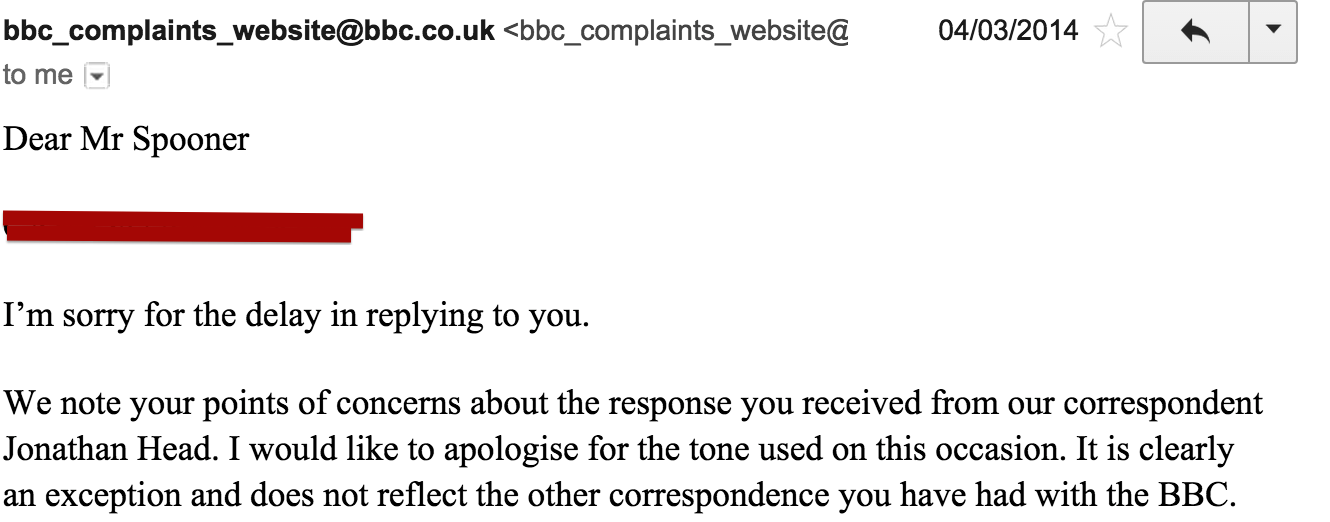Click the word "replying" in the apology line
Image resolution: width=1330 pixels, height=522 pixels.
click(x=424, y=316)
